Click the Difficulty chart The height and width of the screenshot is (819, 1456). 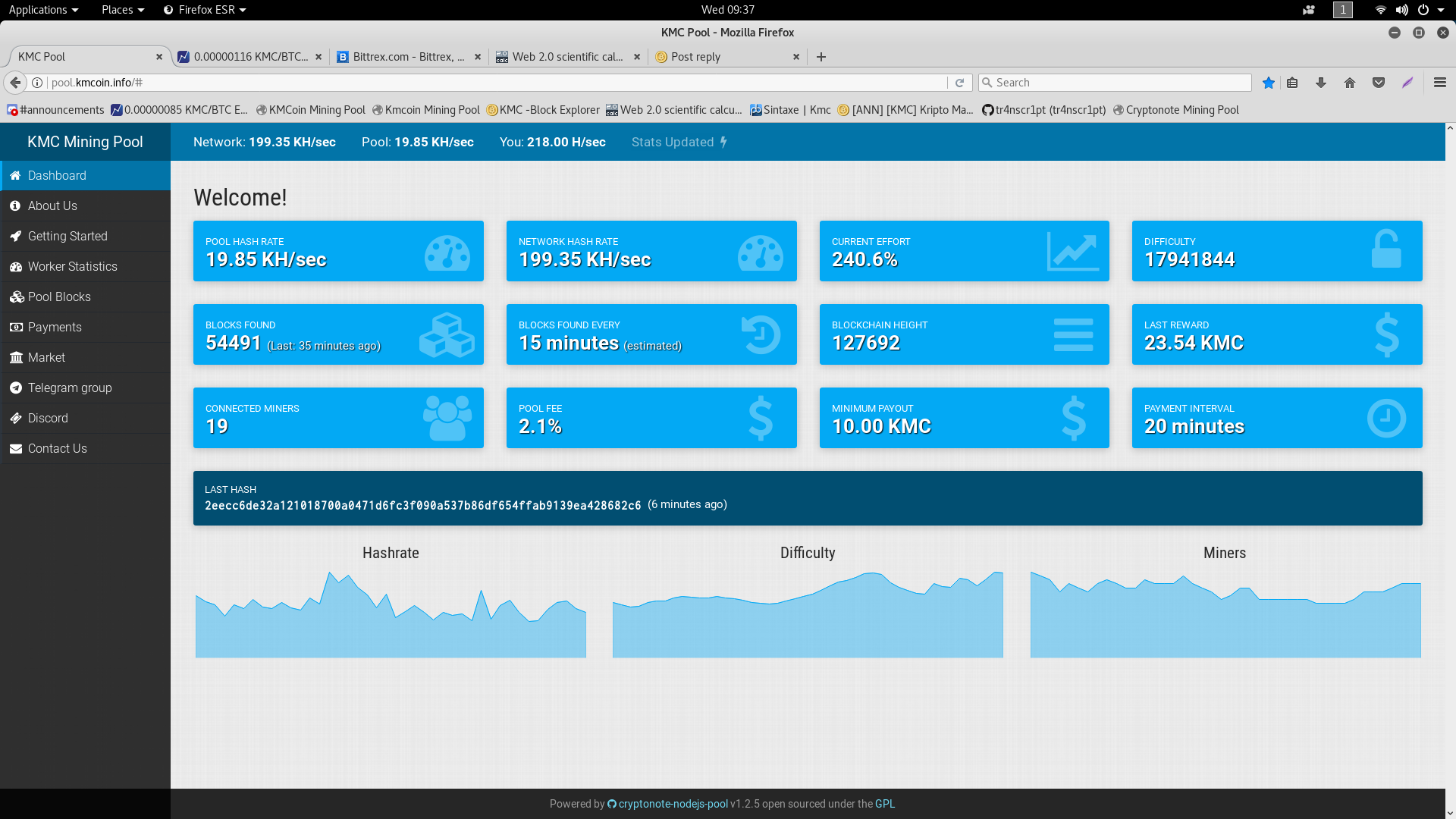pyautogui.click(x=808, y=614)
